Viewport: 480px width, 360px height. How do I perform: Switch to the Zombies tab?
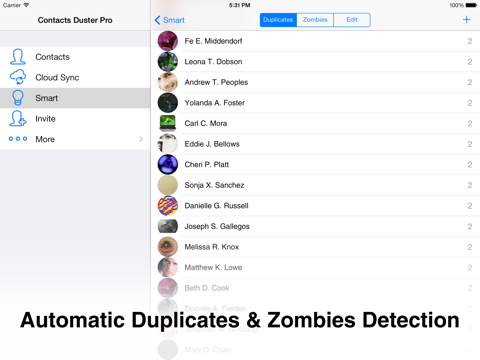(315, 20)
